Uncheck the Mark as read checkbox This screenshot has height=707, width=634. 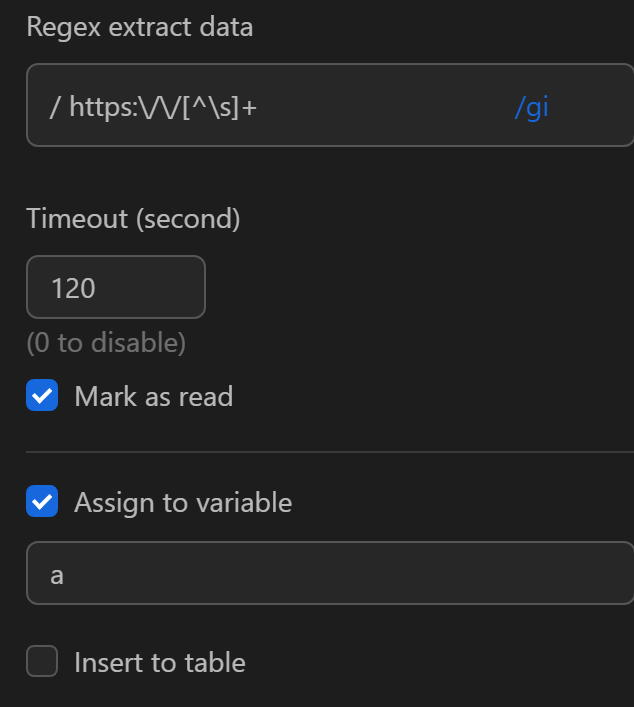tap(42, 396)
